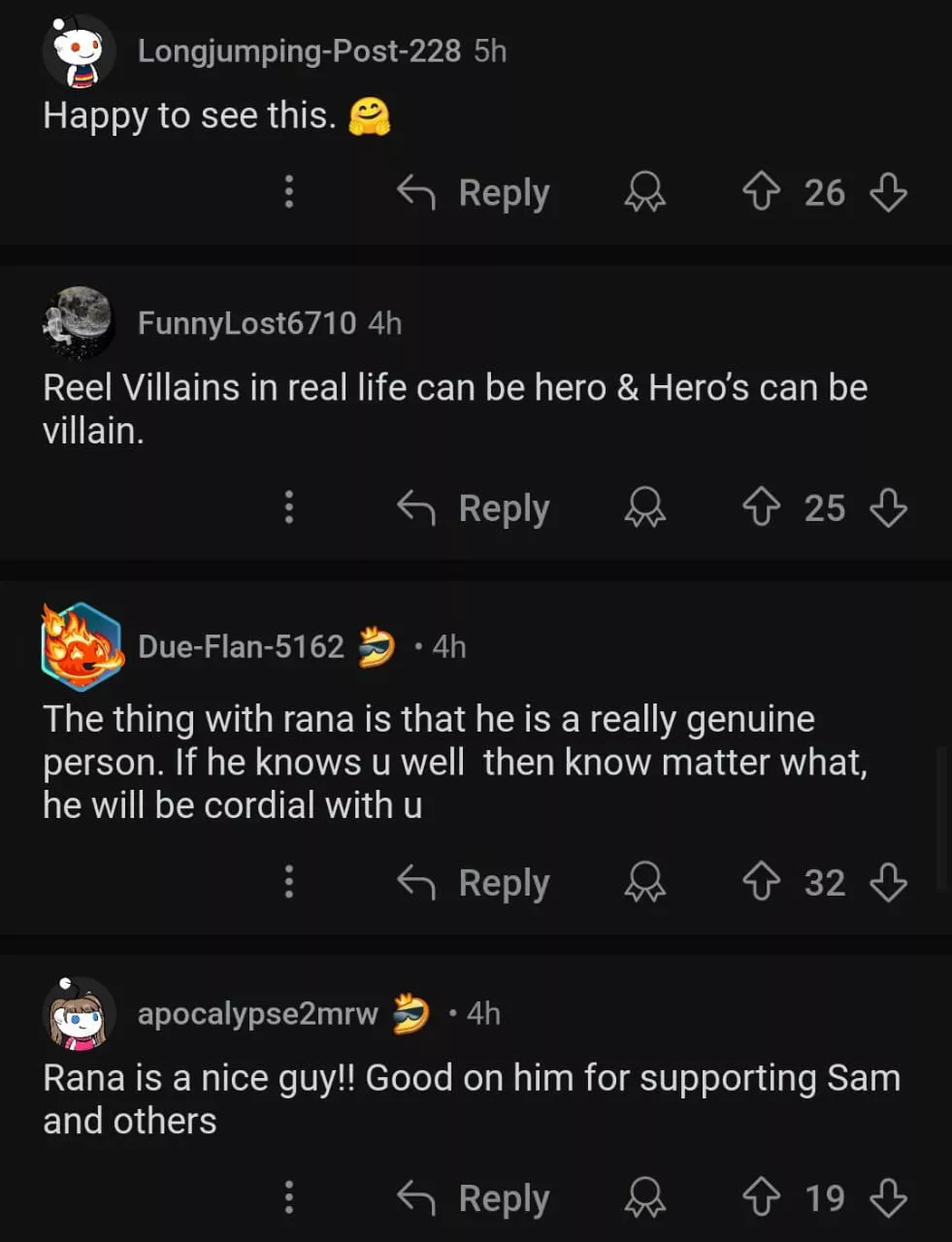Downvote Due-Flan-5162's comment

(x=888, y=882)
